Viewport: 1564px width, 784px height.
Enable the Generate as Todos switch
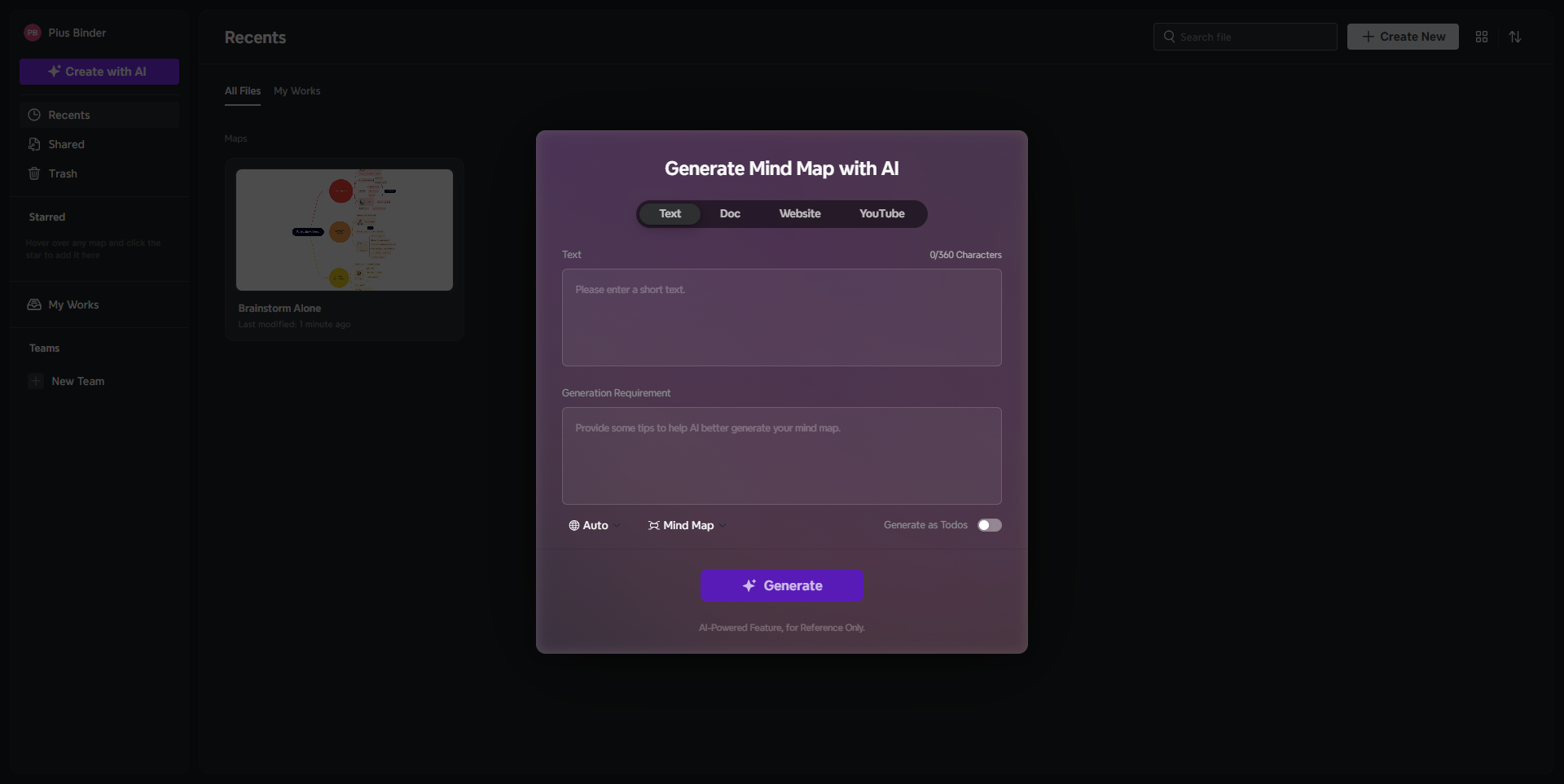989,525
